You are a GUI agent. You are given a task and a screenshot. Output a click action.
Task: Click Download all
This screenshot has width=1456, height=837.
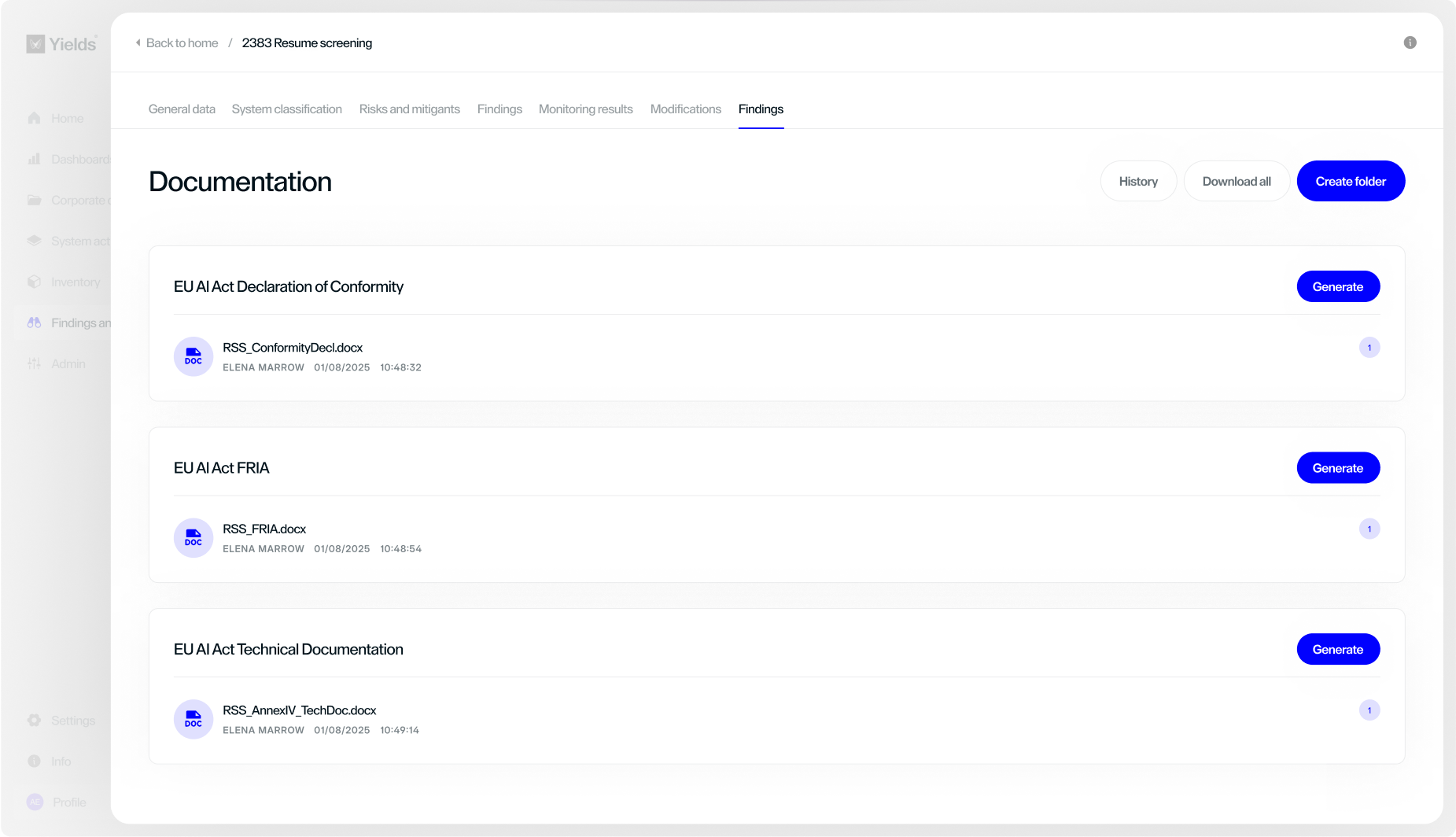click(x=1237, y=181)
